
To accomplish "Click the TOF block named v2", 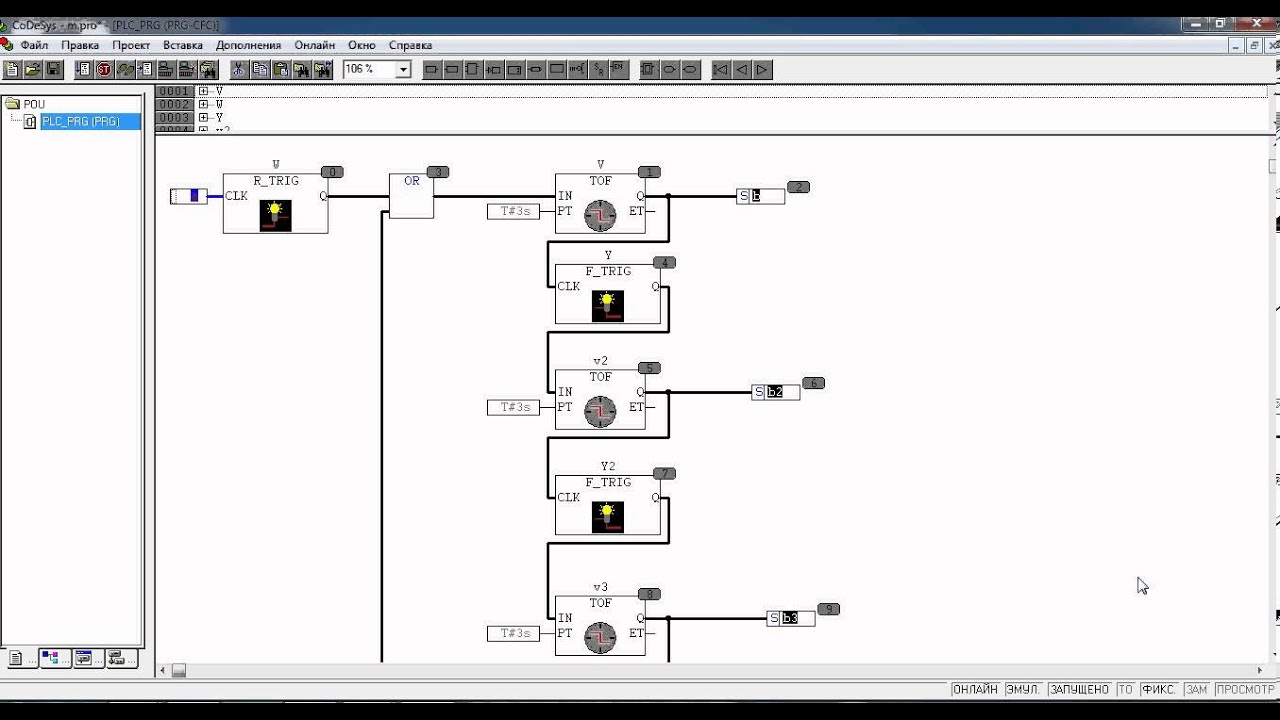I will click(600, 399).
